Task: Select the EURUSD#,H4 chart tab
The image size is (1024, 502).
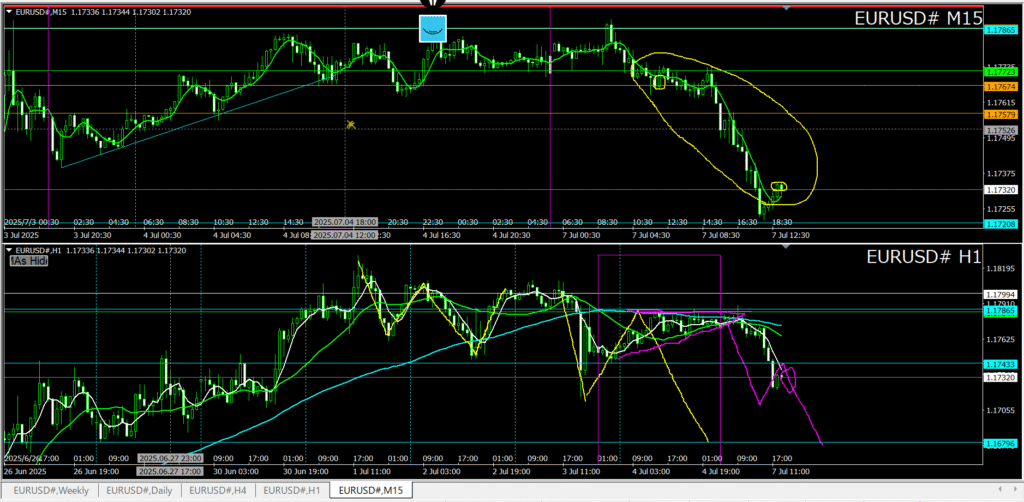Action: 216,490
